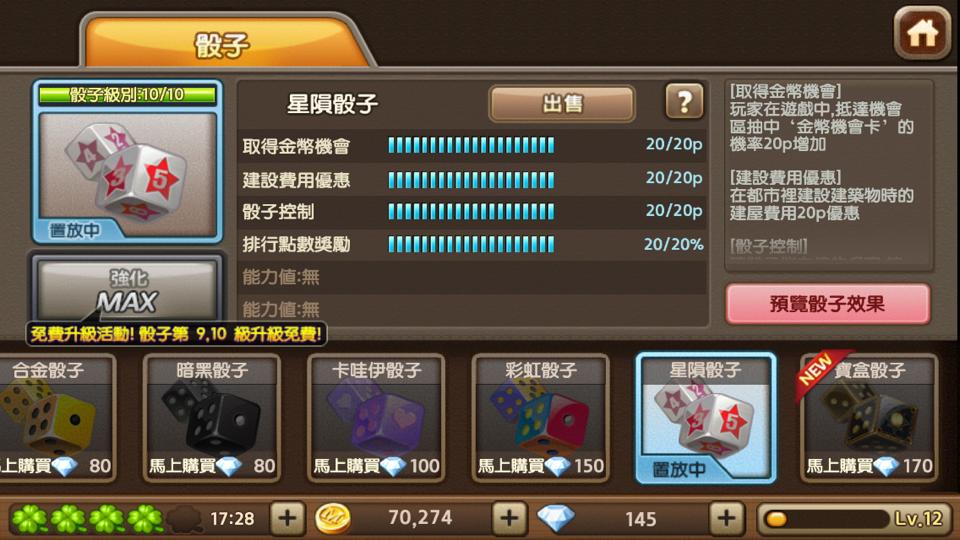
Task: Click the 預覽骰子效果 button
Action: point(828,304)
